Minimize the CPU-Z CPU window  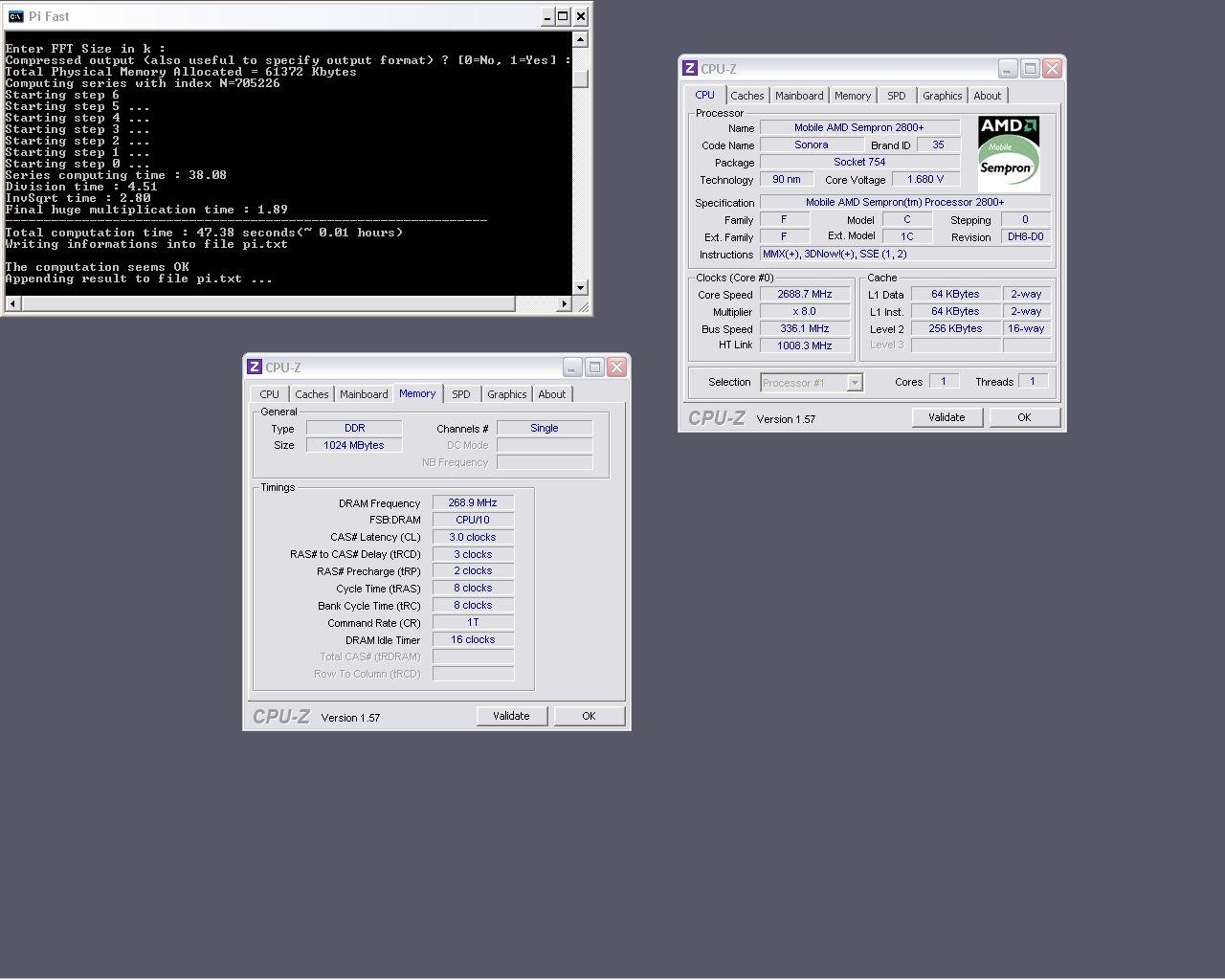tap(1007, 68)
